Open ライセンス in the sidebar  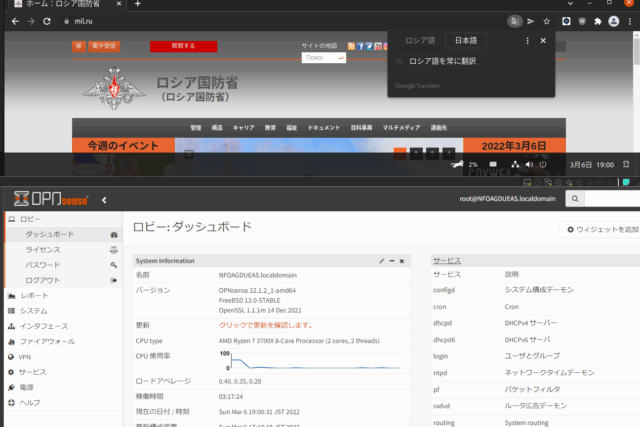tap(63, 250)
